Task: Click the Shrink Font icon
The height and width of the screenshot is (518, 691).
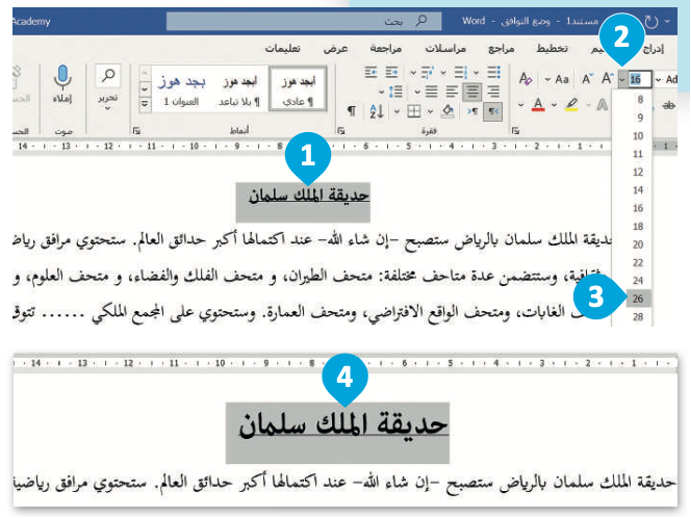Action: [x=587, y=79]
